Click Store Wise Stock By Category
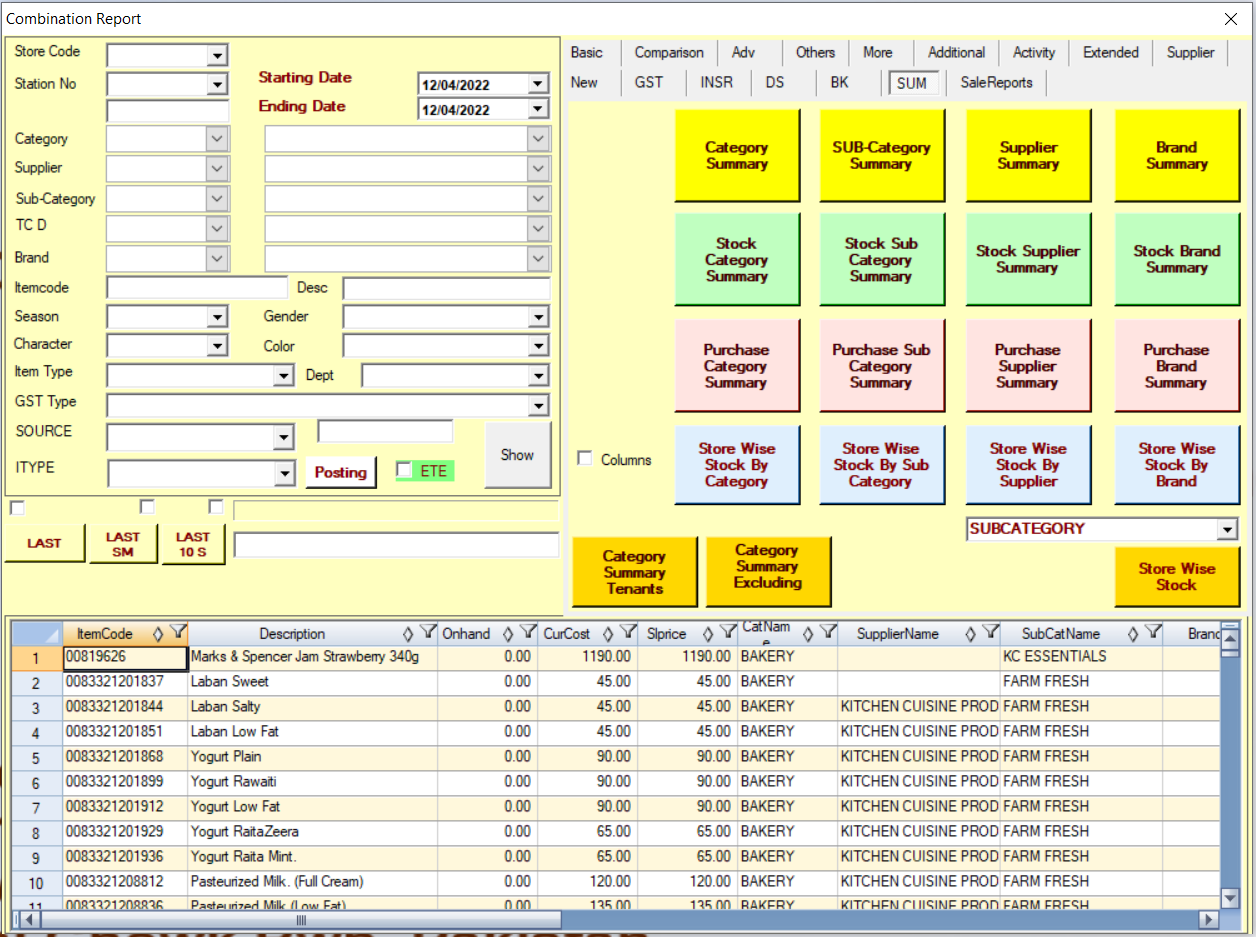The width and height of the screenshot is (1256, 937). click(x=737, y=464)
